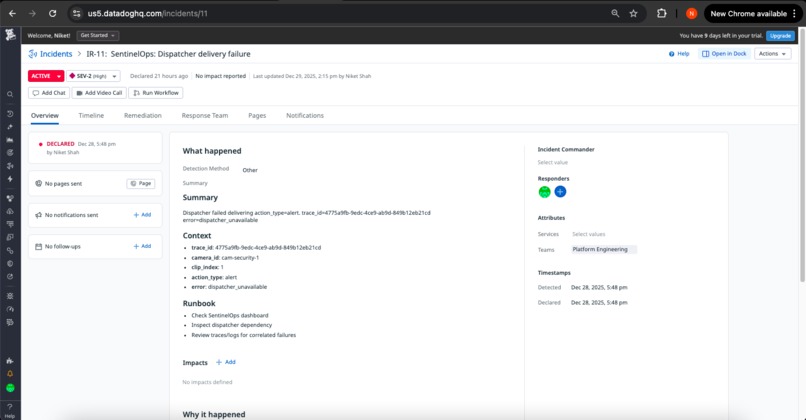
Task: Open the Help link at top right
Action: click(x=679, y=53)
